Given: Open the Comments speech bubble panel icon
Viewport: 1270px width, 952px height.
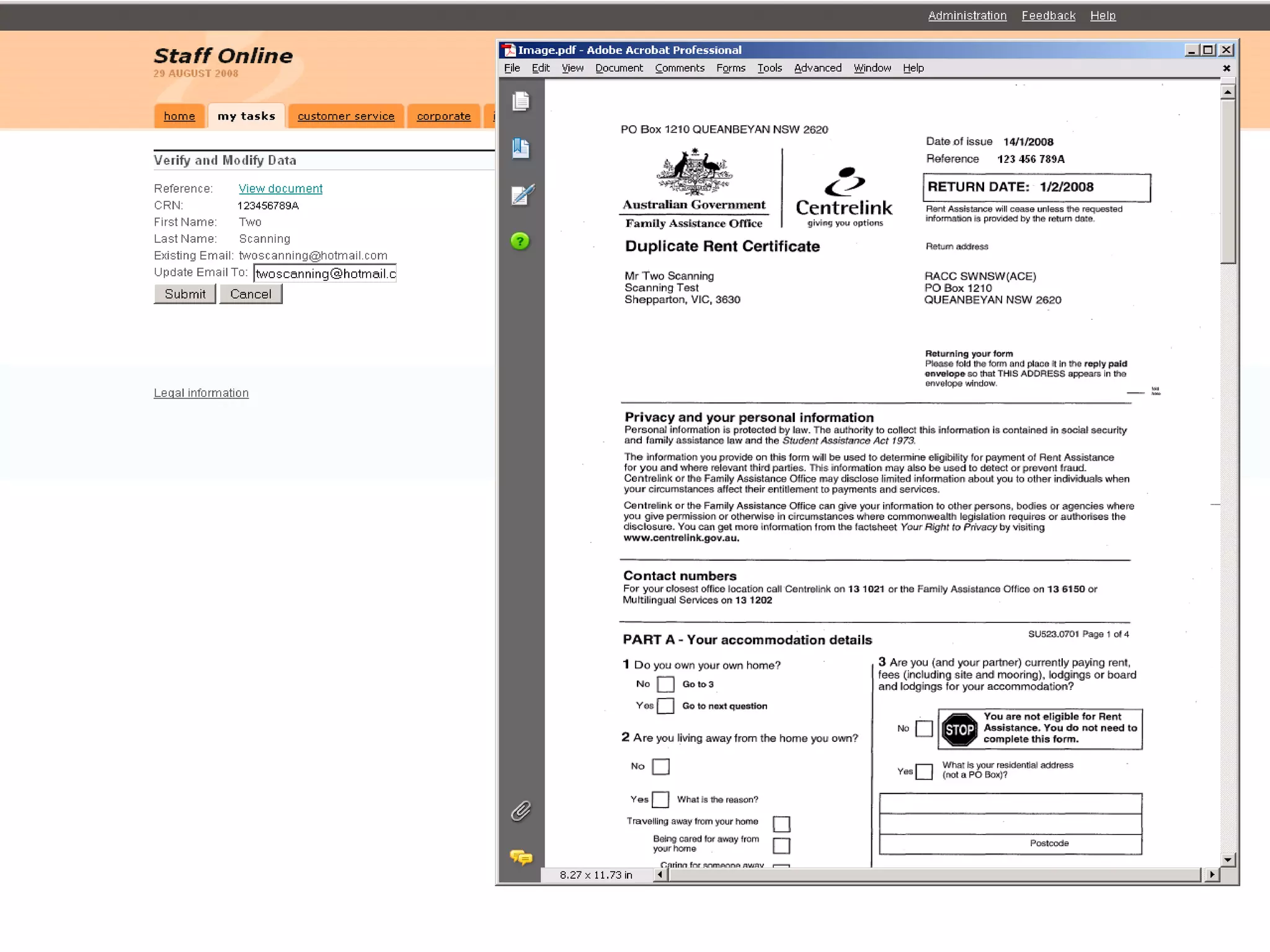Looking at the screenshot, I should [x=521, y=857].
